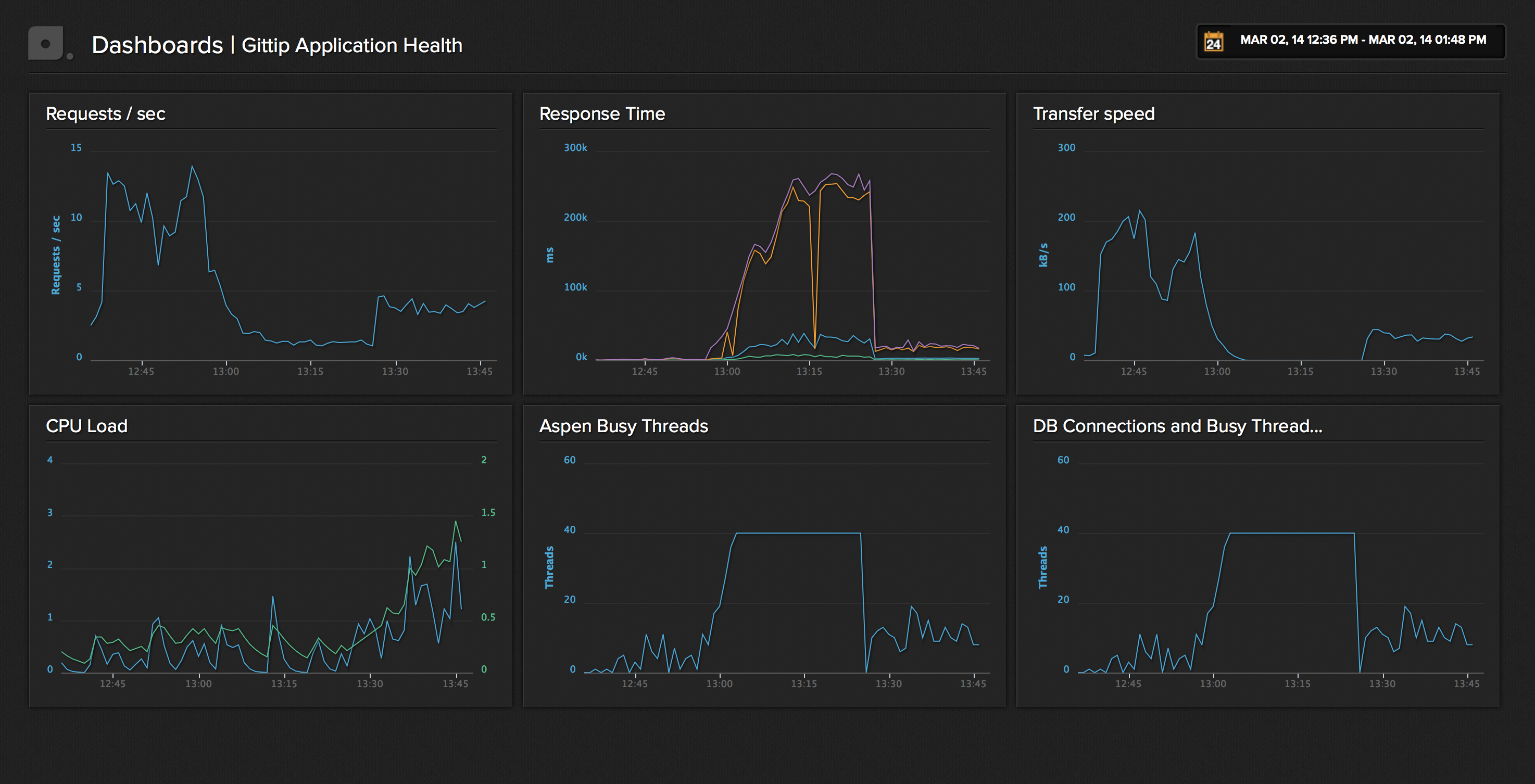Screen dimensions: 1535x784
Task: Click the 'ms' axis label on Response Time
Action: click(x=549, y=255)
